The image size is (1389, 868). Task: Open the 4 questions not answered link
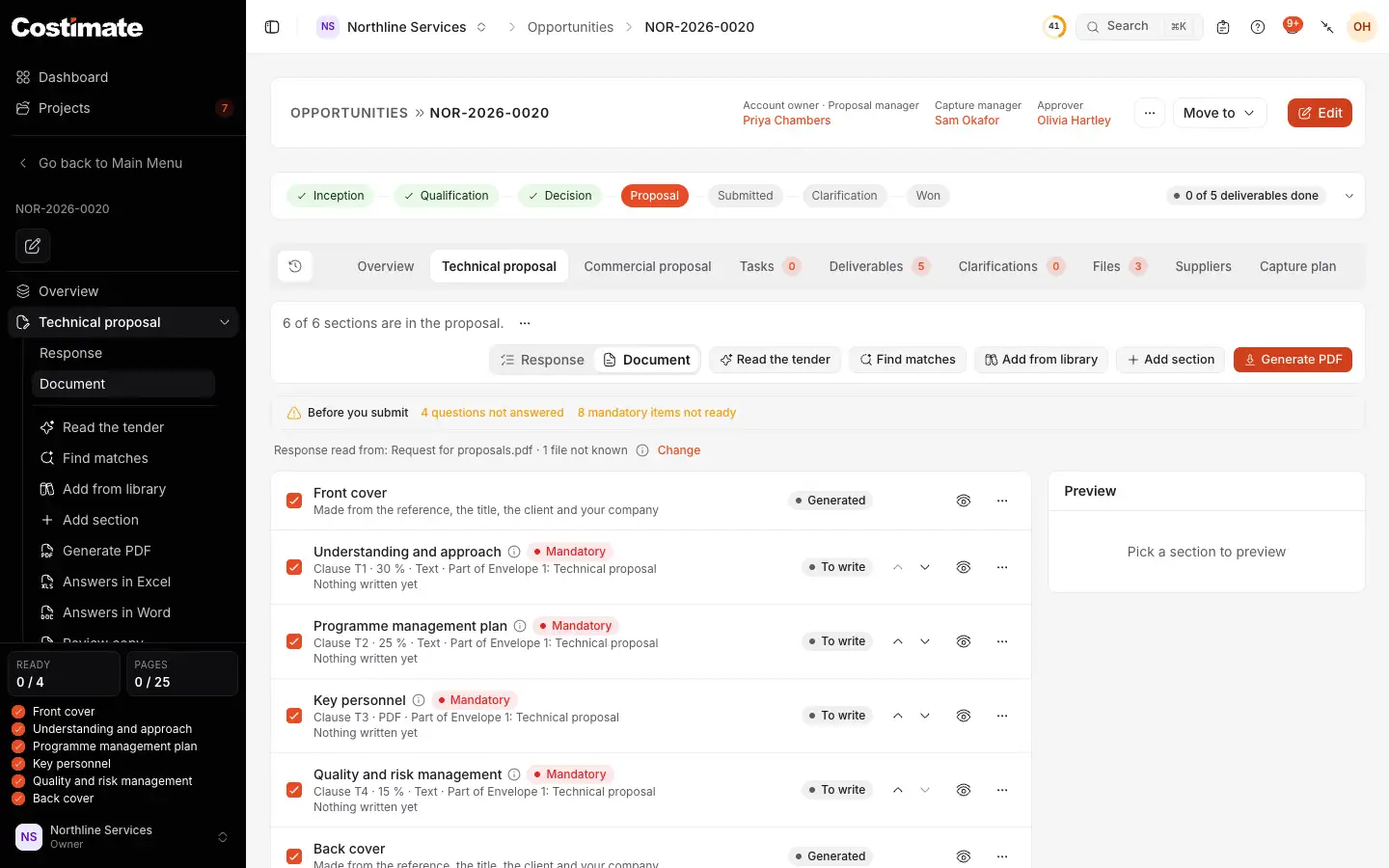(492, 413)
